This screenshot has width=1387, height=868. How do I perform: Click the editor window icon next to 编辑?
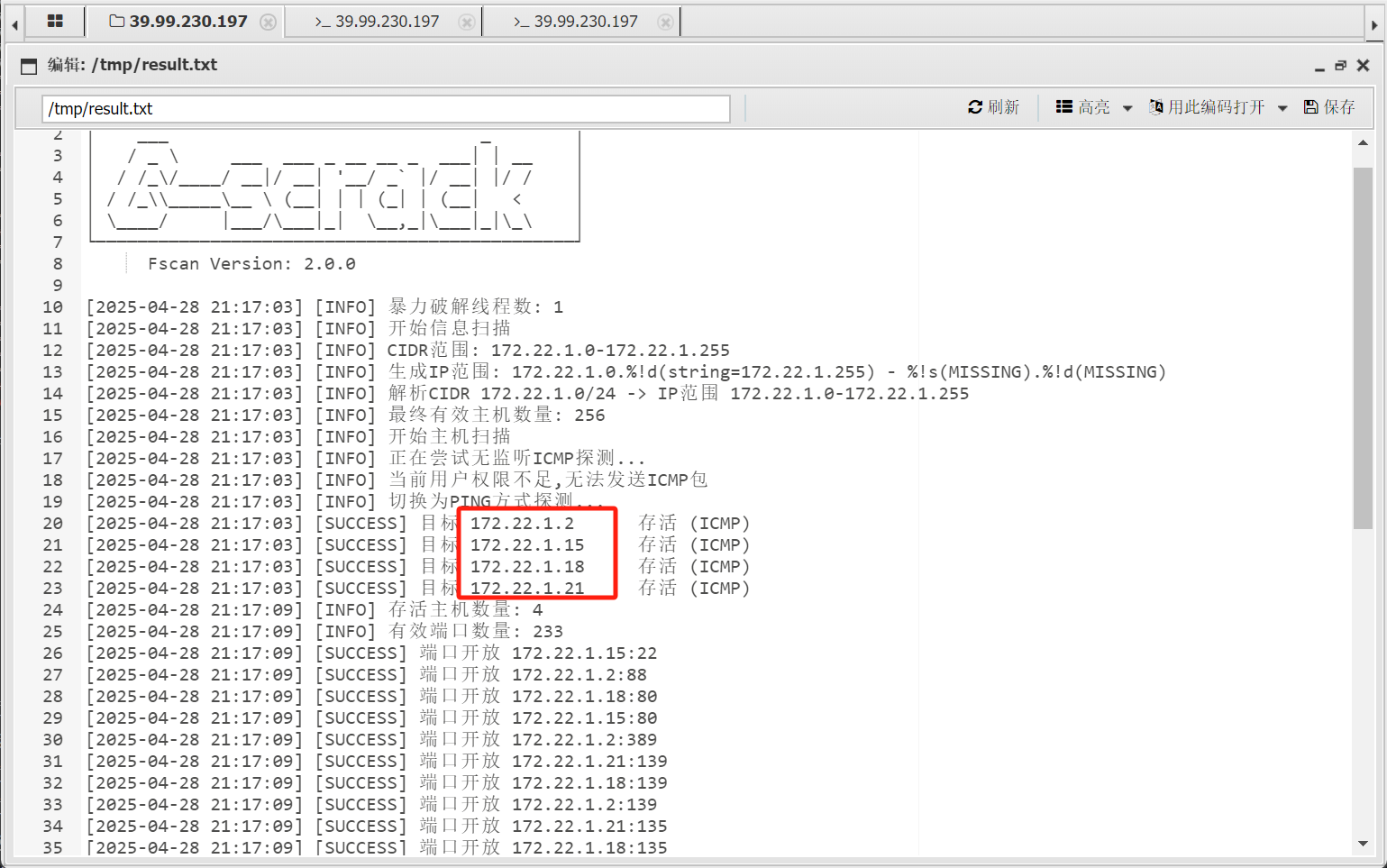pyautogui.click(x=29, y=66)
